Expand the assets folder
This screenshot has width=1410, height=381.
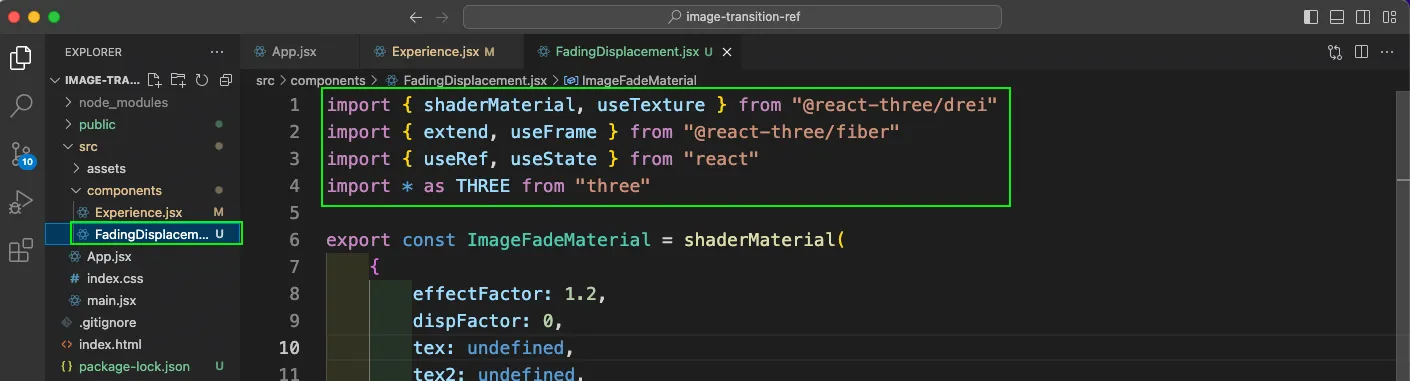pyautogui.click(x=106, y=168)
